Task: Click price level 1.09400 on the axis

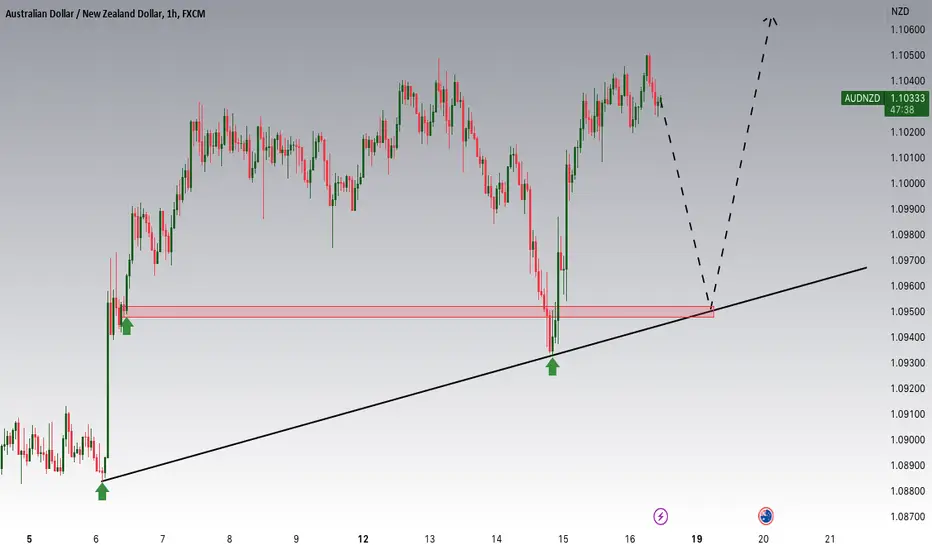Action: pyautogui.click(x=907, y=337)
